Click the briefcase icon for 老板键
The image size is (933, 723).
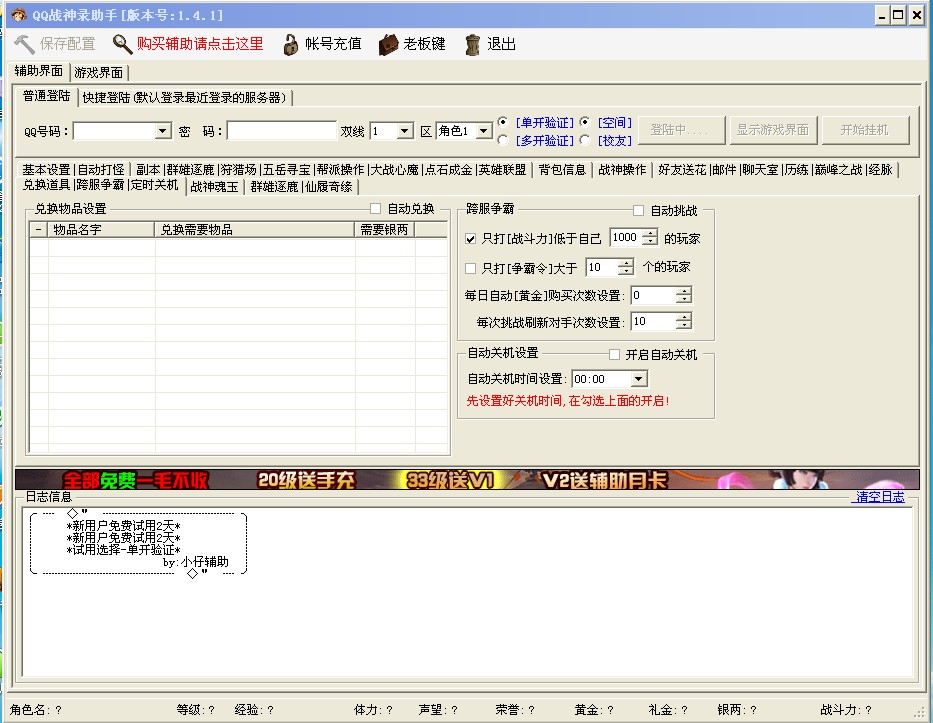[388, 45]
